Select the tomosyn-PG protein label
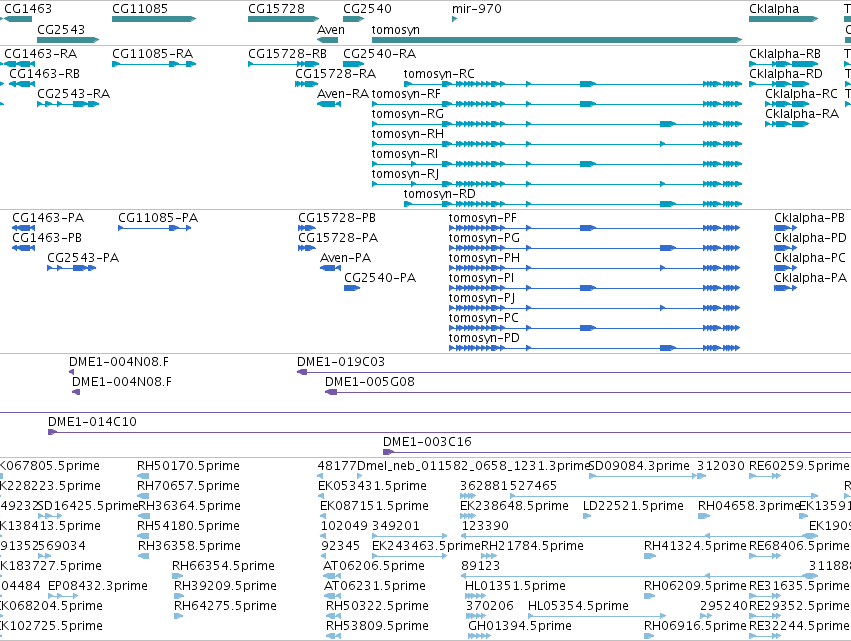Image resolution: width=851 pixels, height=641 pixels. pyautogui.click(x=484, y=238)
